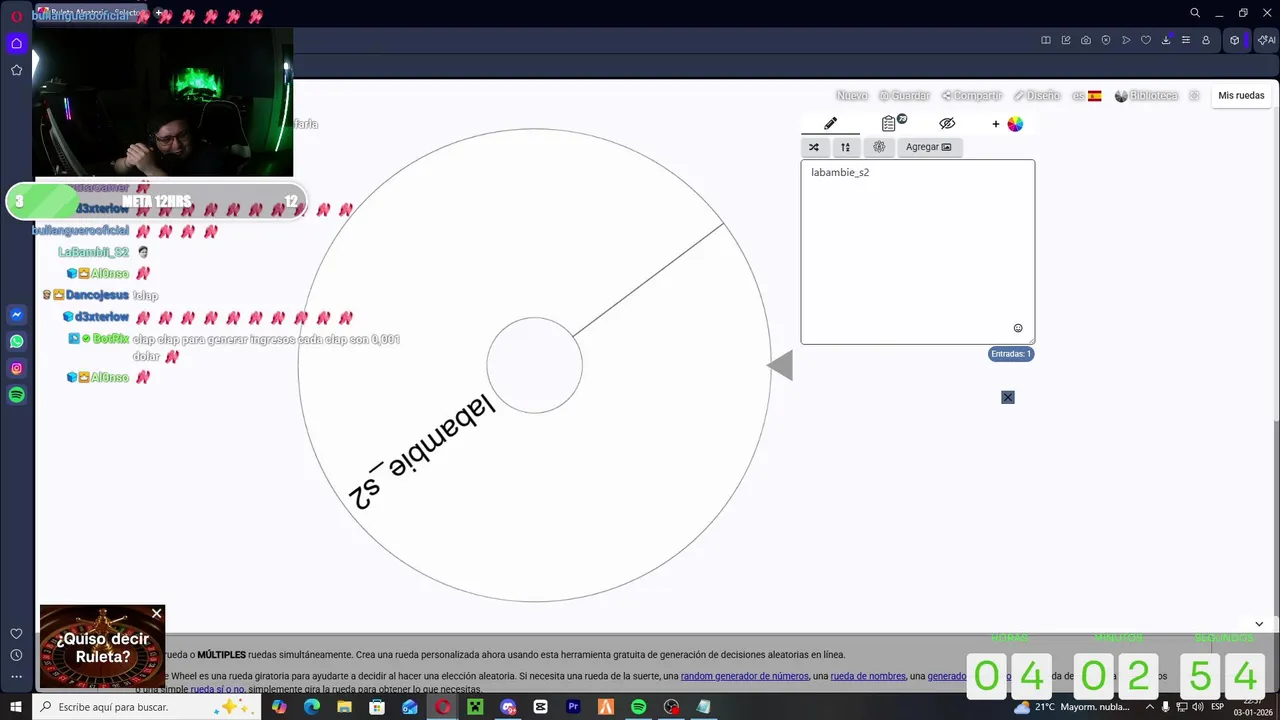This screenshot has height=720, width=1280.
Task: Click the Entradas: 1 badge
Action: pyautogui.click(x=1011, y=354)
